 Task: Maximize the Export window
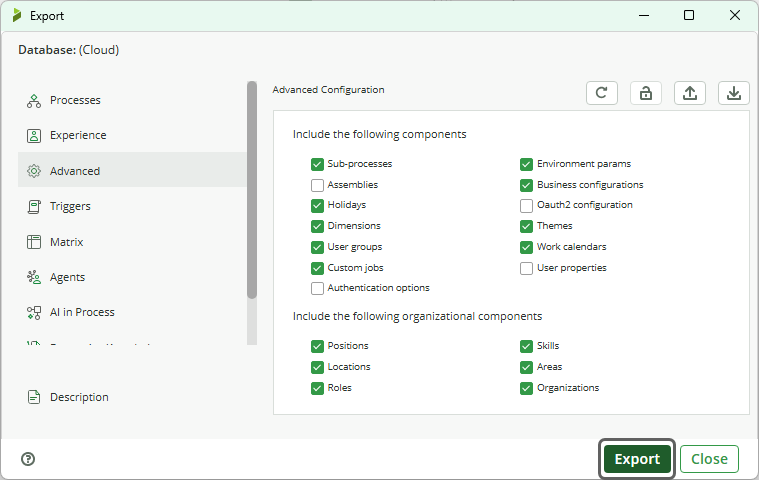click(689, 15)
